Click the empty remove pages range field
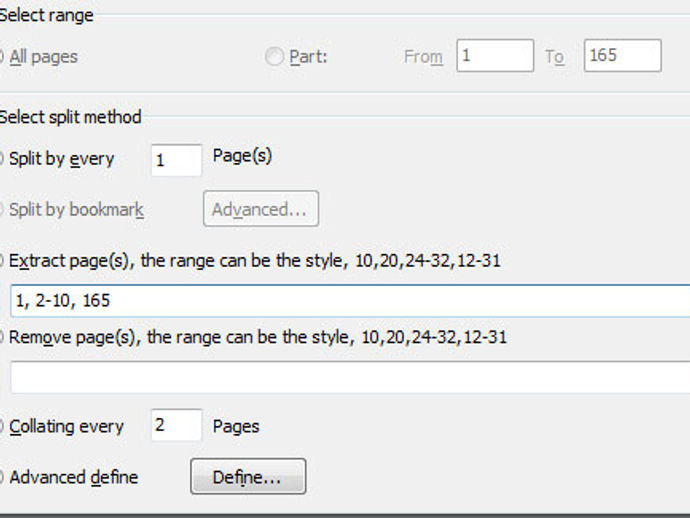 [350, 377]
